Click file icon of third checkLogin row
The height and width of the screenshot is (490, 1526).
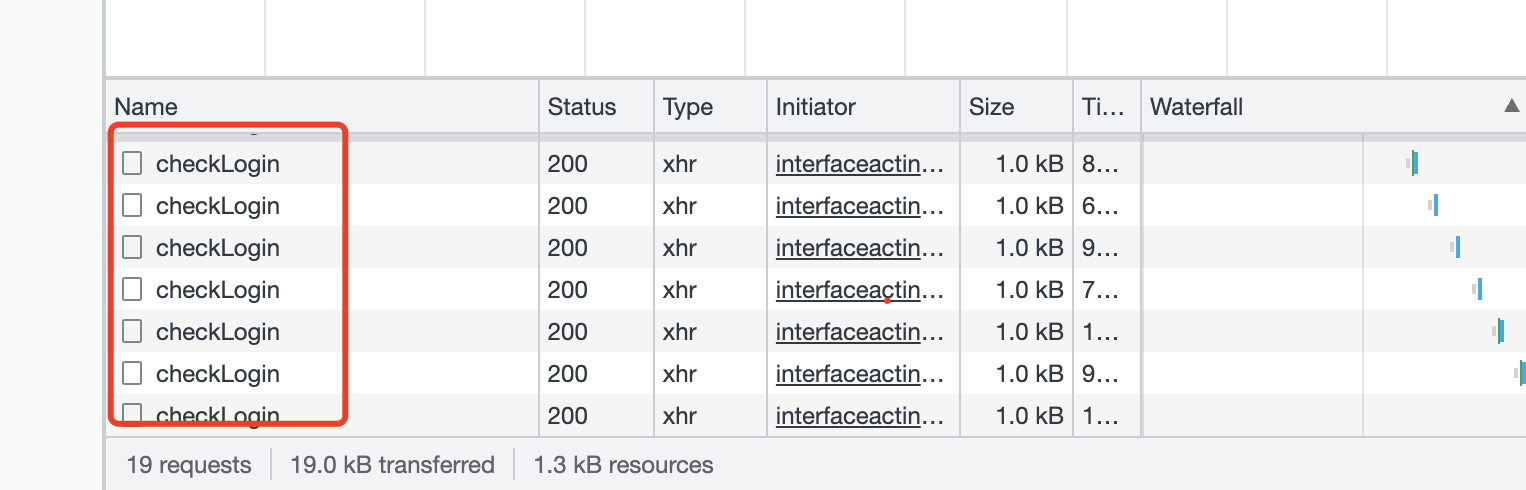(x=132, y=247)
